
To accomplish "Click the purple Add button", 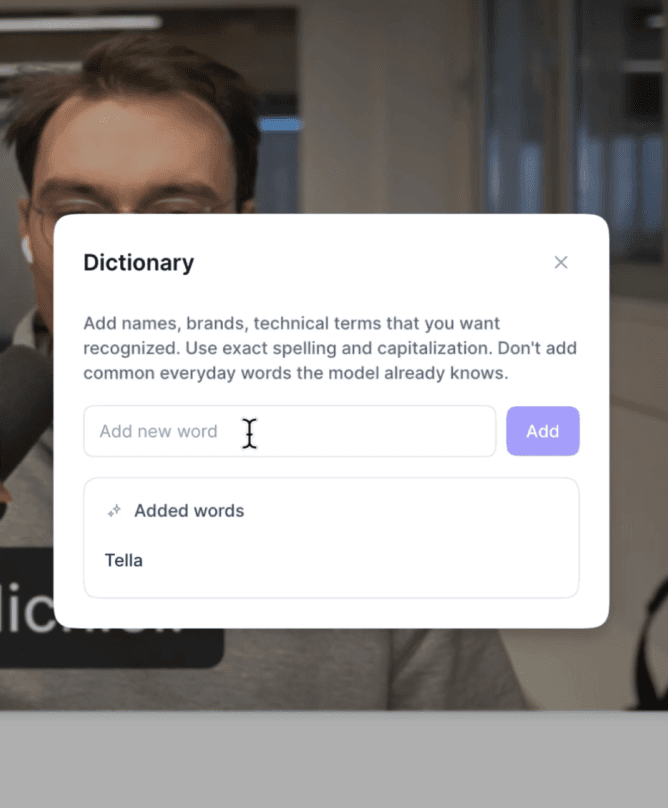I will coord(543,431).
